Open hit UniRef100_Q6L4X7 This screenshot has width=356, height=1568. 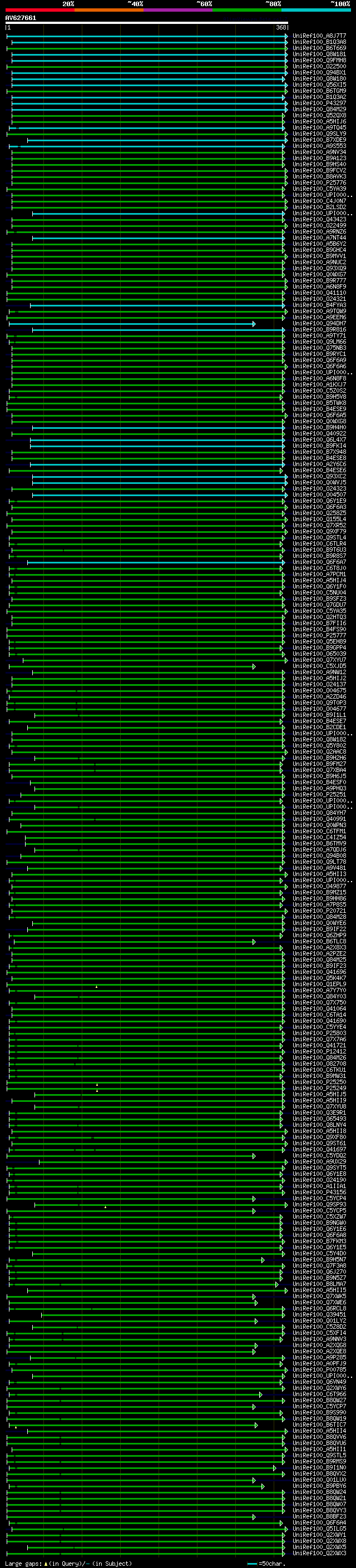(x=319, y=440)
